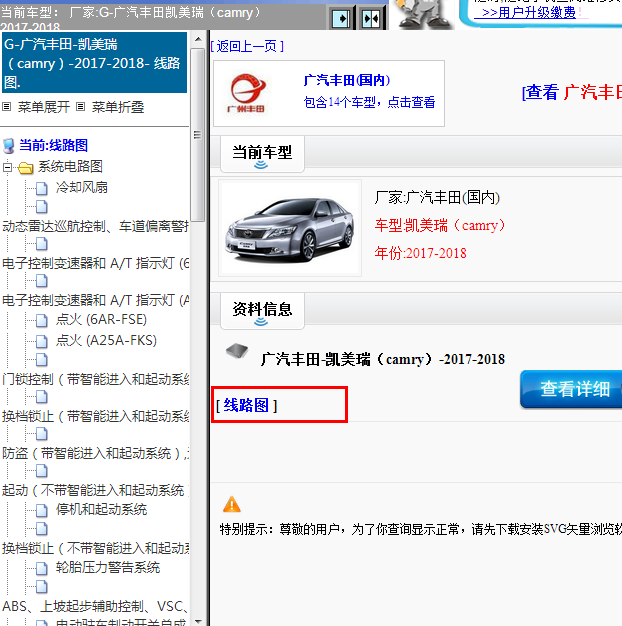The image size is (622, 626).
Task: Click 返回上一页 link
Action: tap(247, 46)
